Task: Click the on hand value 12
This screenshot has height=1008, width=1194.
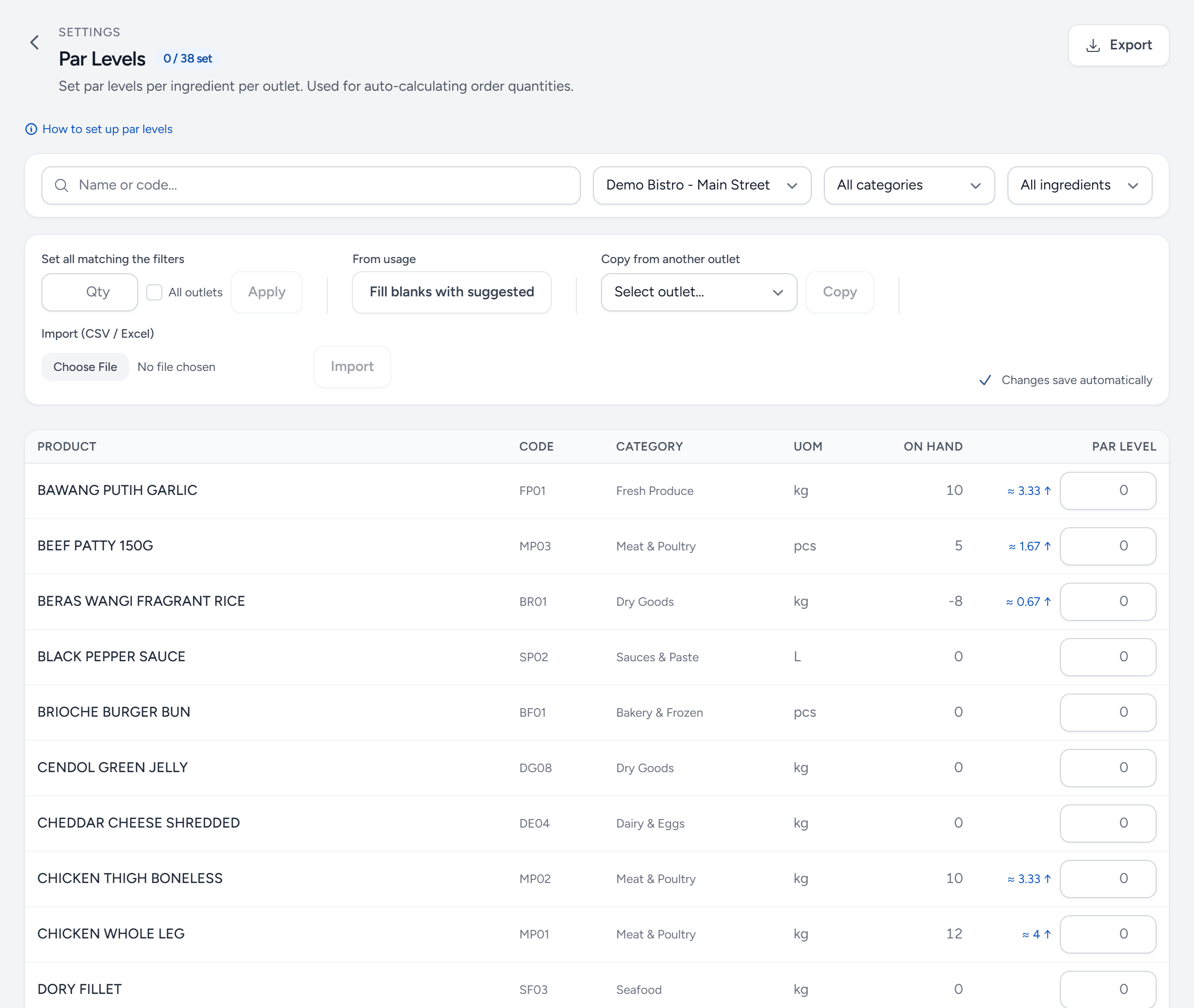Action: pyautogui.click(x=954, y=934)
